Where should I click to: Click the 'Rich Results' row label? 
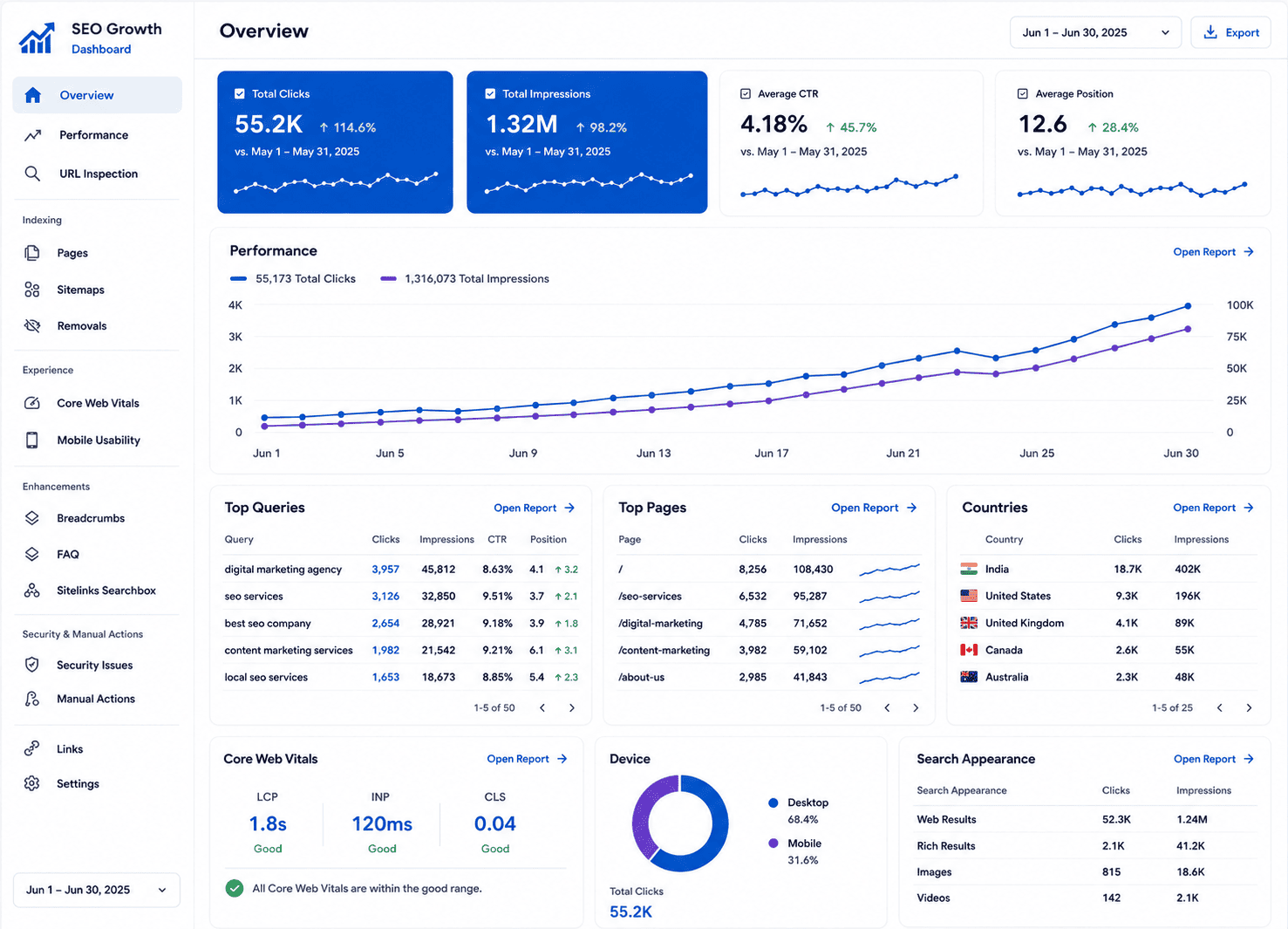[946, 846]
